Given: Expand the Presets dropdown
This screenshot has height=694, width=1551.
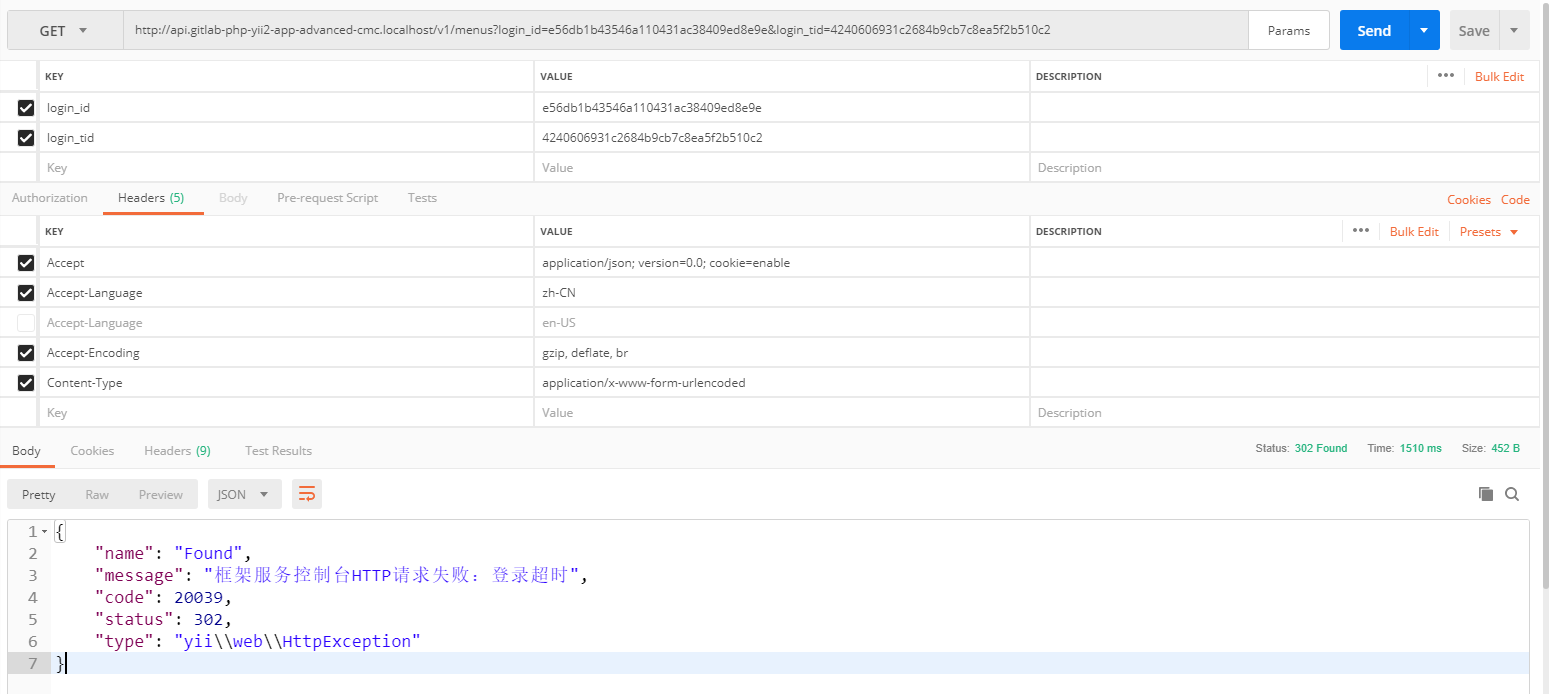Looking at the screenshot, I should point(1488,232).
